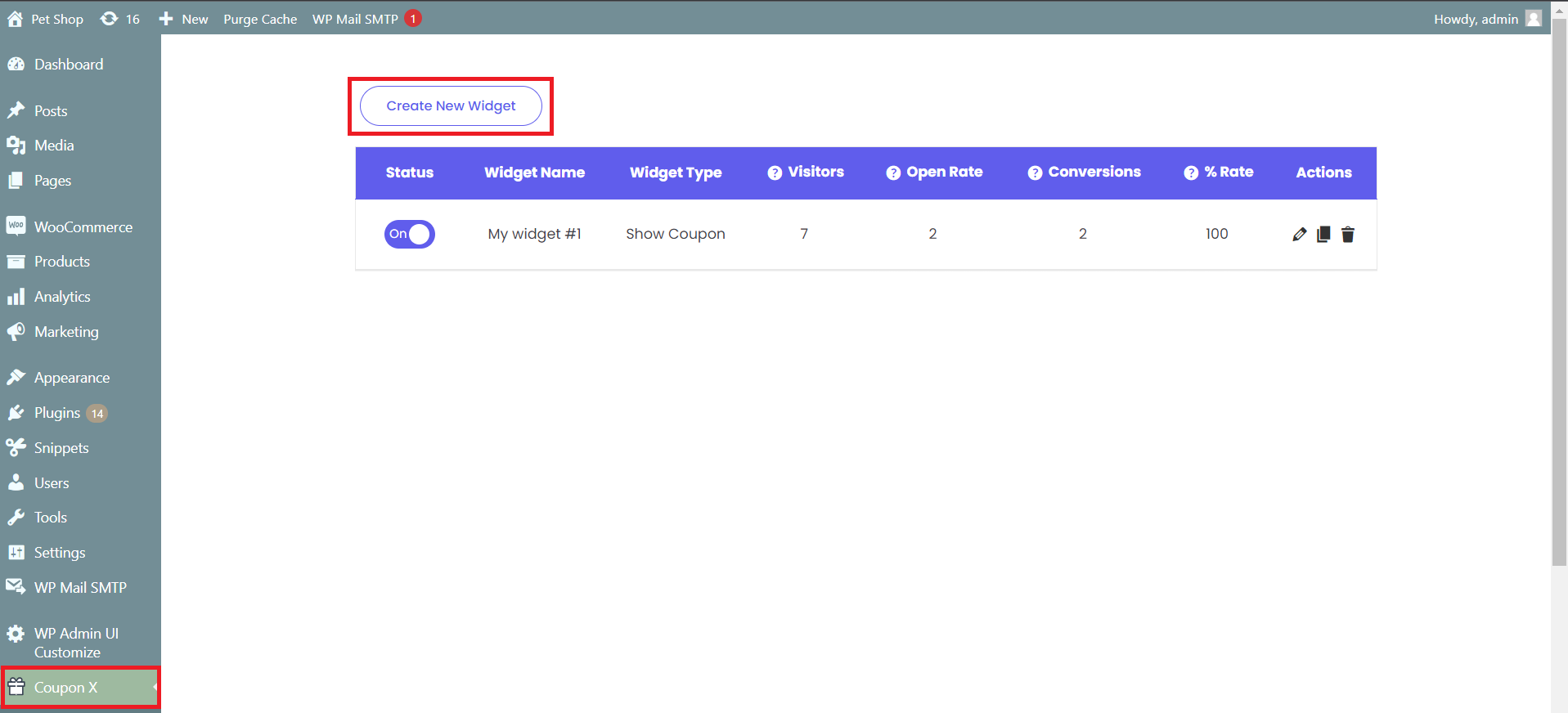Image resolution: width=1568 pixels, height=713 pixels.
Task: Click the Plugins plug icon
Action: tap(16, 413)
